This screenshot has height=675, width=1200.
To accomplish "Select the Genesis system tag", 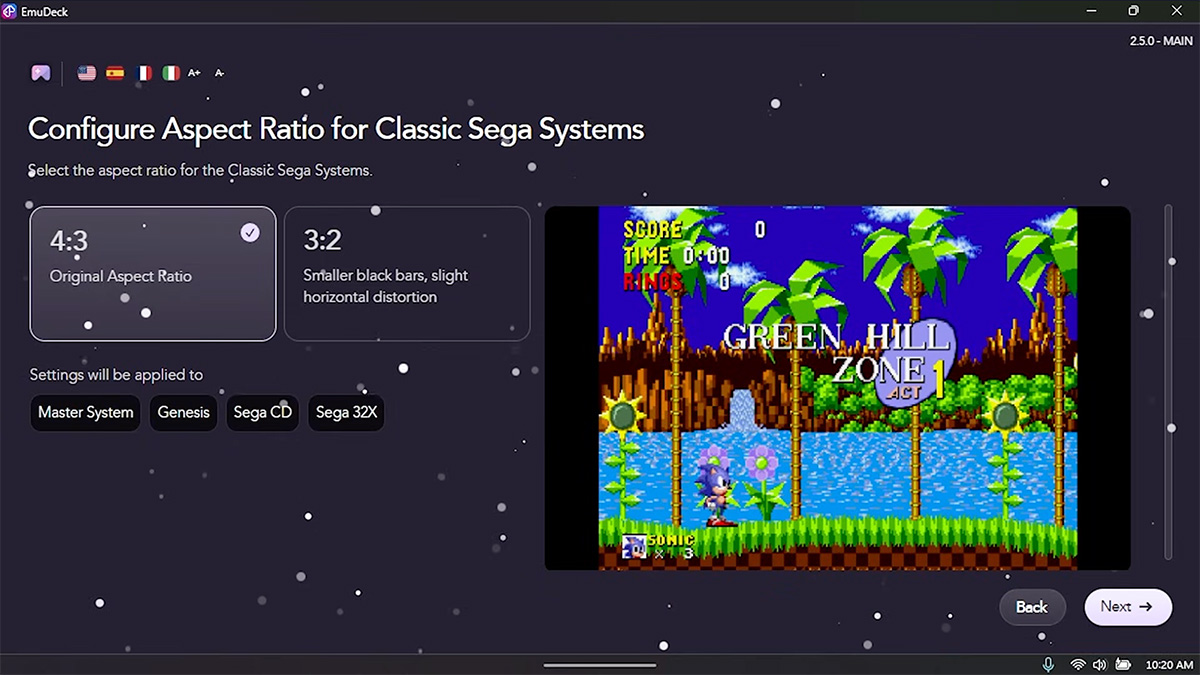I will (183, 412).
